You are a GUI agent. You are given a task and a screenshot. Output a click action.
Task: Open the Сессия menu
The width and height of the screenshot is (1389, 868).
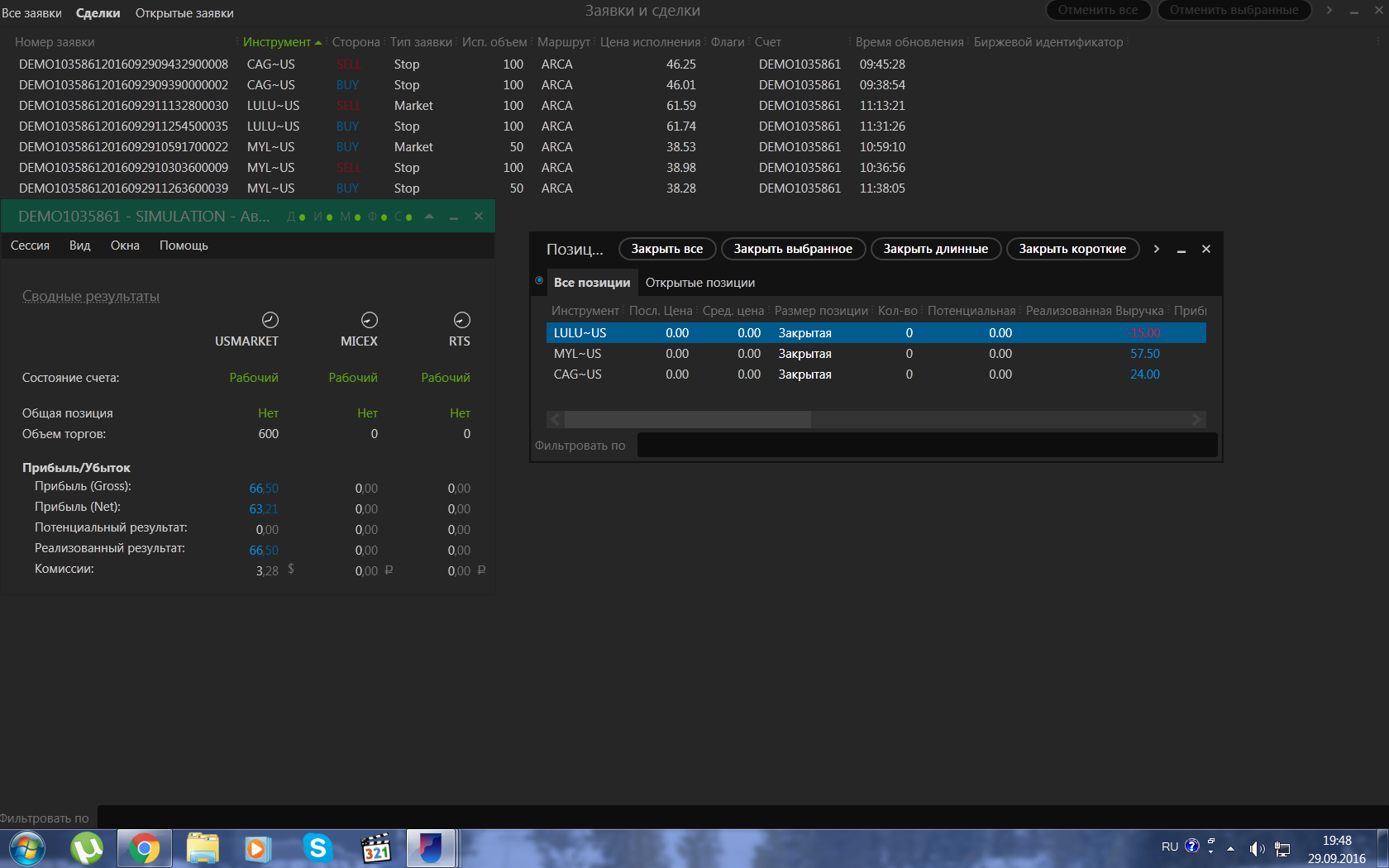pos(30,246)
